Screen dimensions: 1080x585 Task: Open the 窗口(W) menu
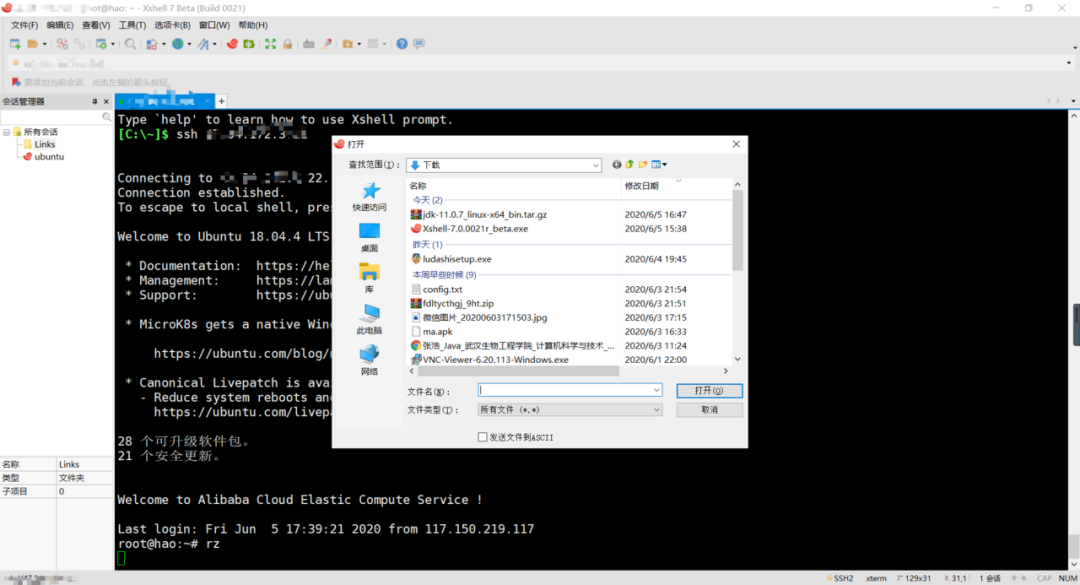coord(214,25)
